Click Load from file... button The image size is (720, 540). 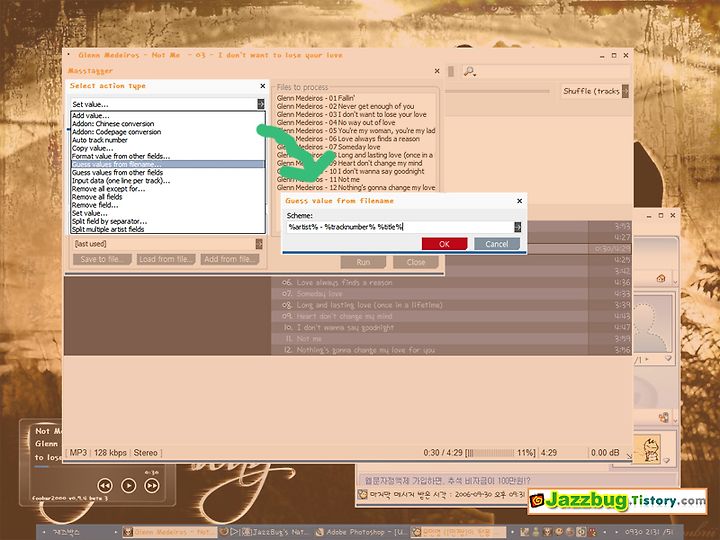point(166,259)
